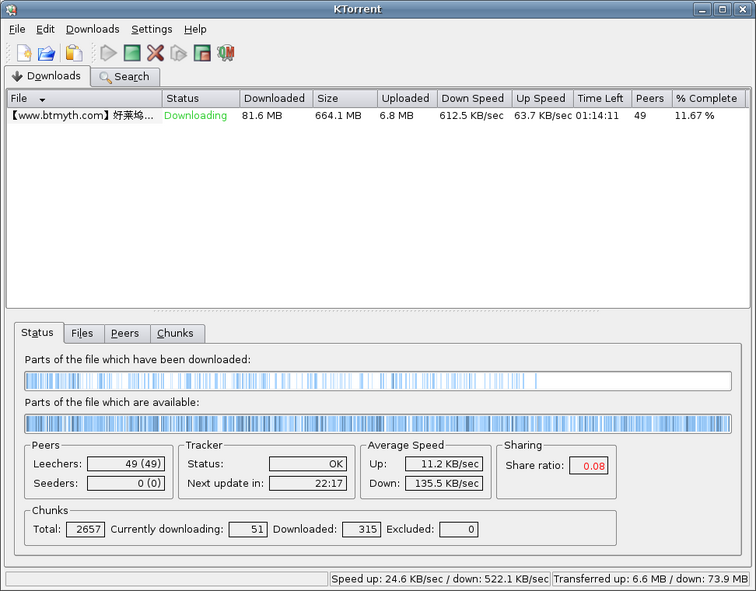Click the Open torrent folder icon
The width and height of the screenshot is (756, 591).
pos(46,53)
